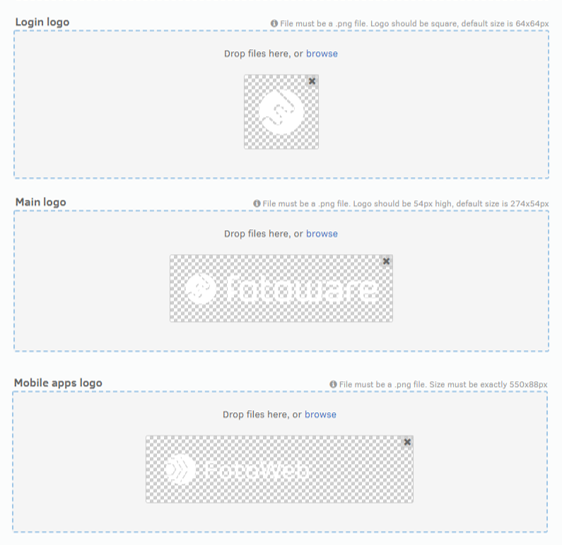This screenshot has width=562, height=545.
Task: Click the Mobile apps logo section heading
Action: click(x=58, y=383)
